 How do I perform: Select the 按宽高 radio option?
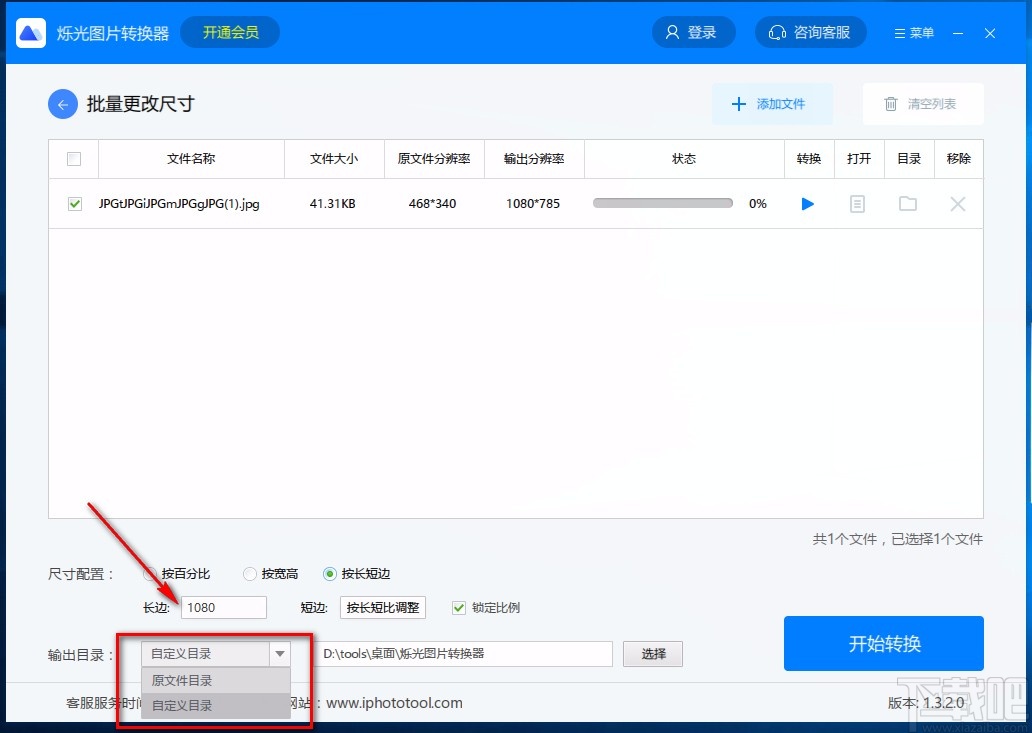pos(249,573)
